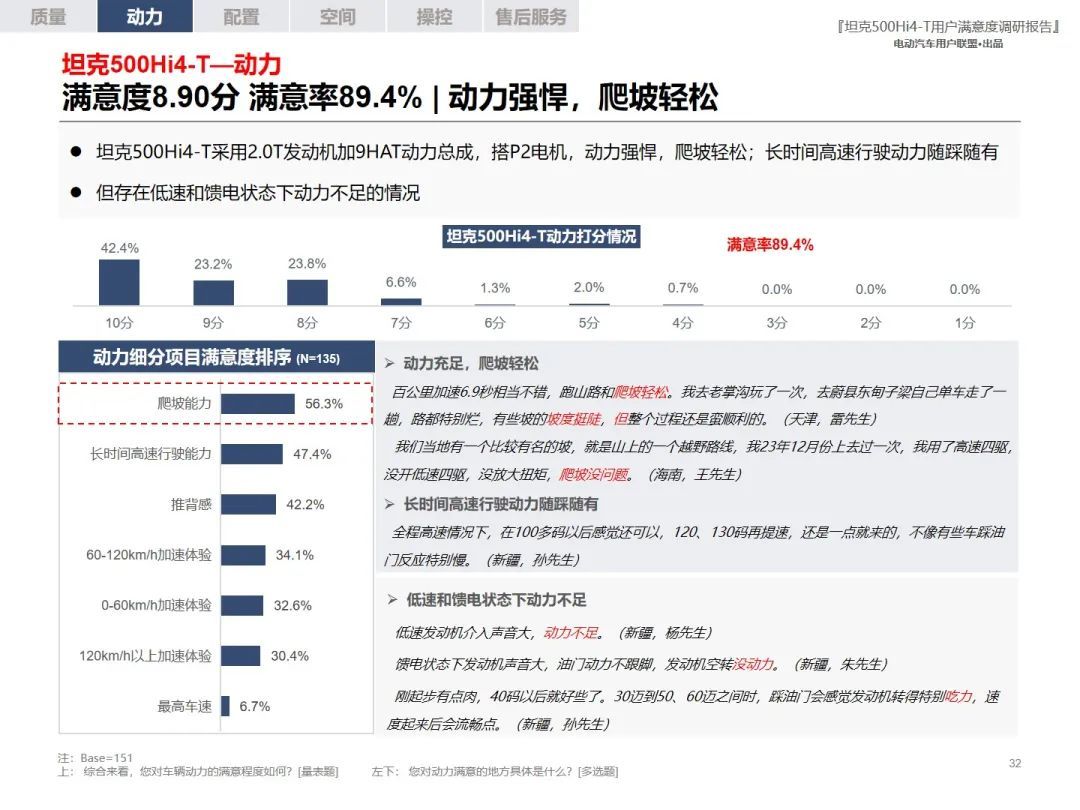Click the 坦克500Hi4-T—动力 red title
This screenshot has width=1080, height=810.
172,64
